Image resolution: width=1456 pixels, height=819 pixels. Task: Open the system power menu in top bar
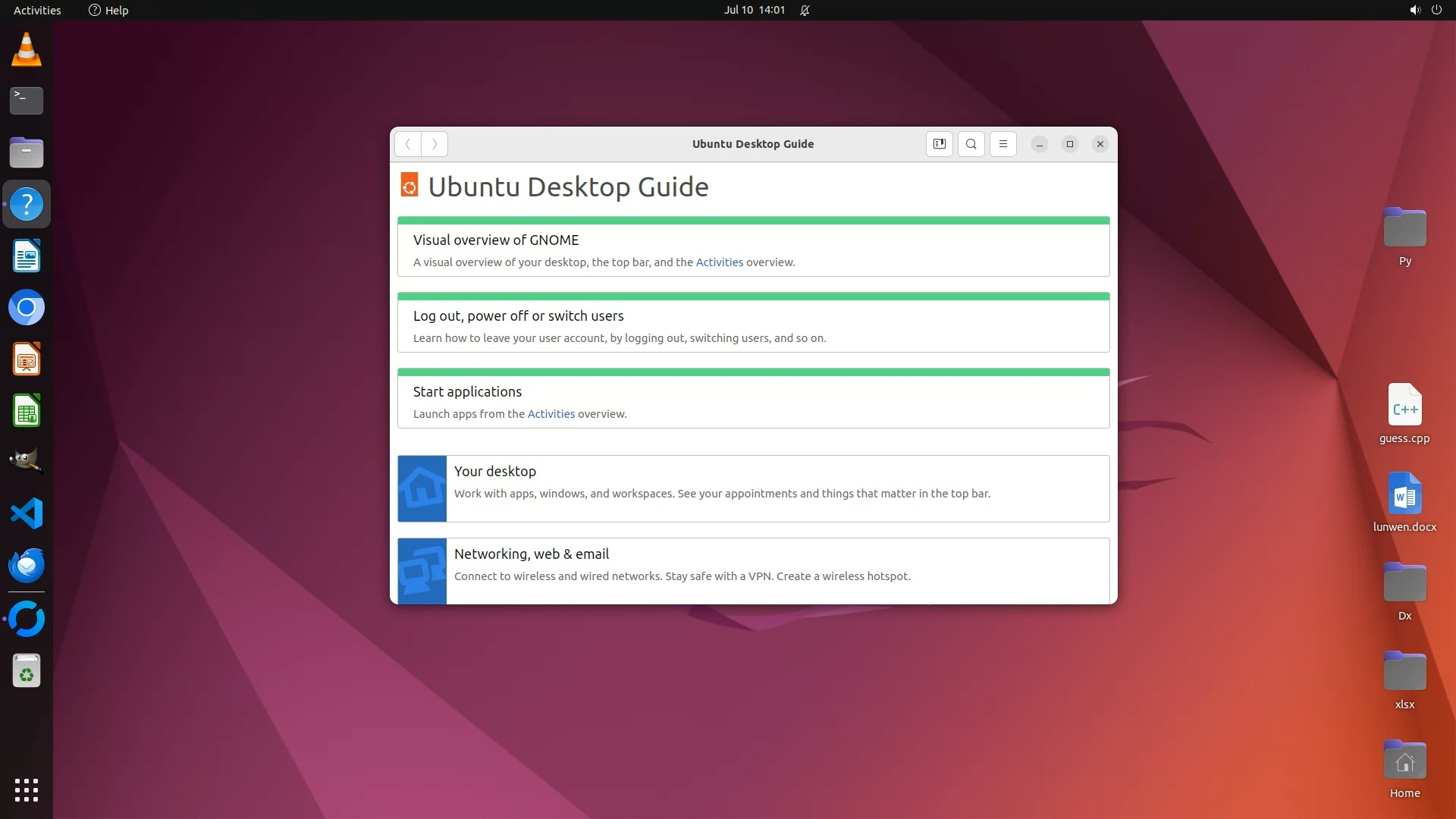[x=1436, y=10]
